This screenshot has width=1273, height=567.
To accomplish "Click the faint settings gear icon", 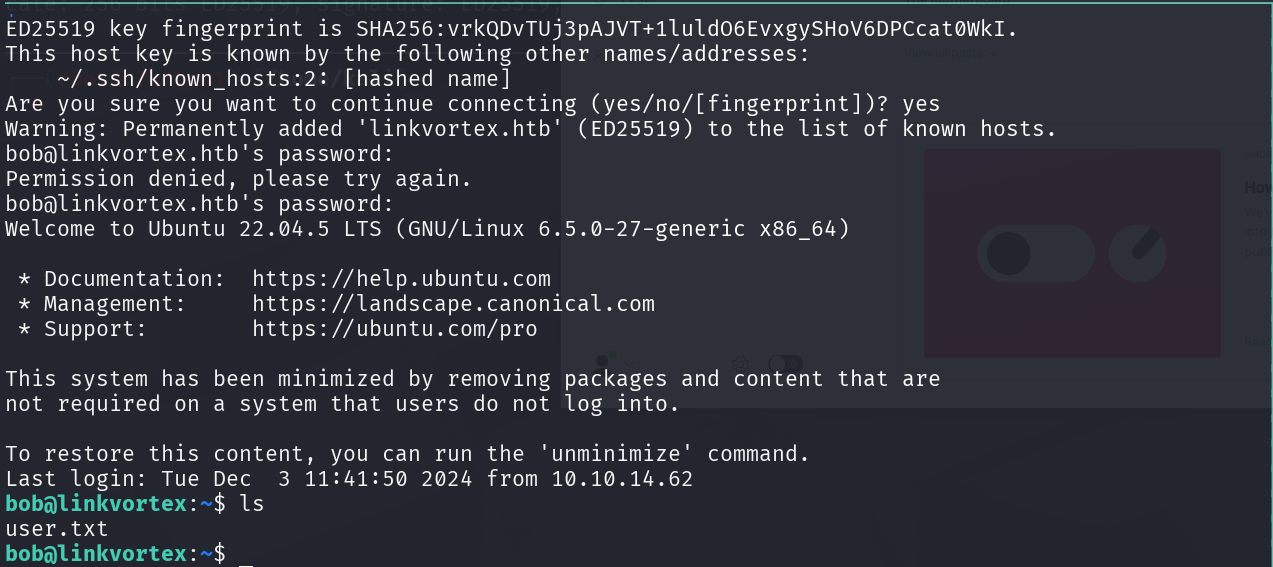I will pyautogui.click(x=741, y=365).
